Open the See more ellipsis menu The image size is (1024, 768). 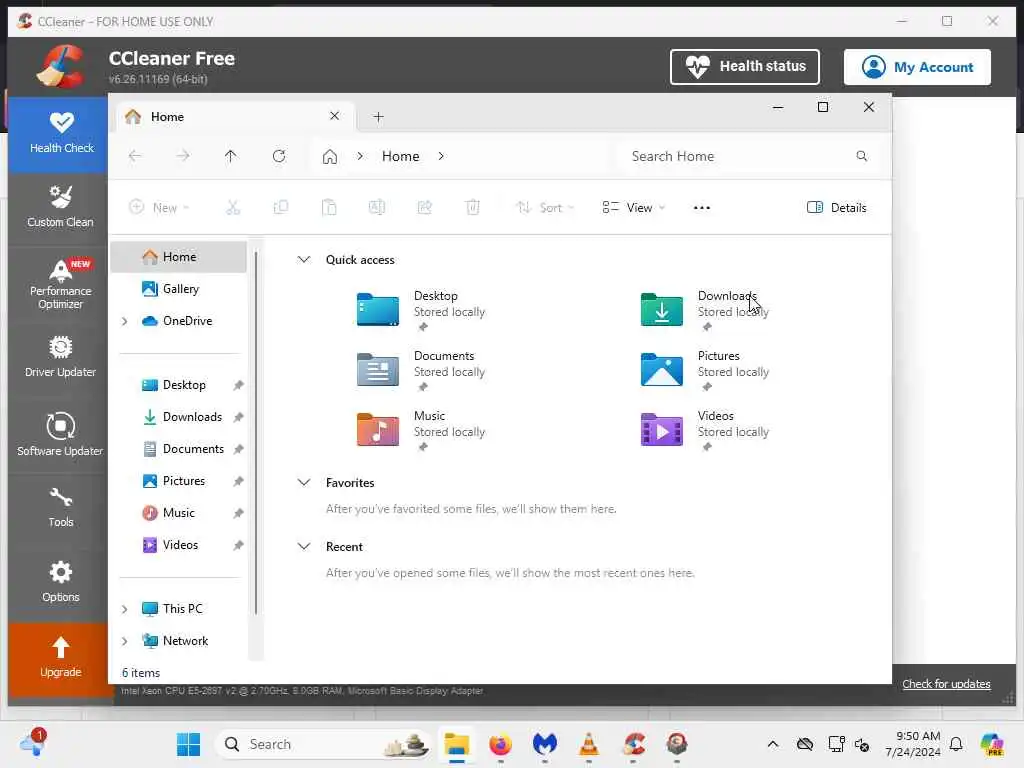click(702, 208)
